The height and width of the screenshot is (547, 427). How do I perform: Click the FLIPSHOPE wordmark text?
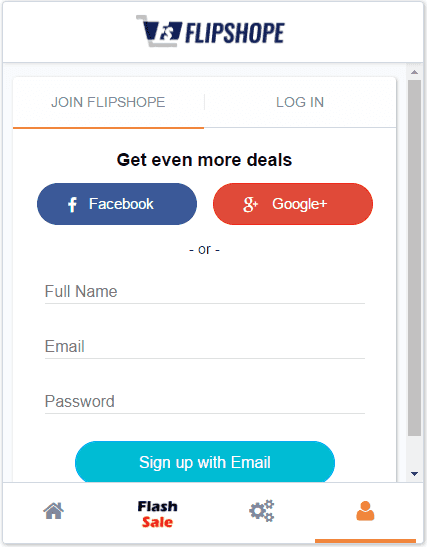[235, 33]
